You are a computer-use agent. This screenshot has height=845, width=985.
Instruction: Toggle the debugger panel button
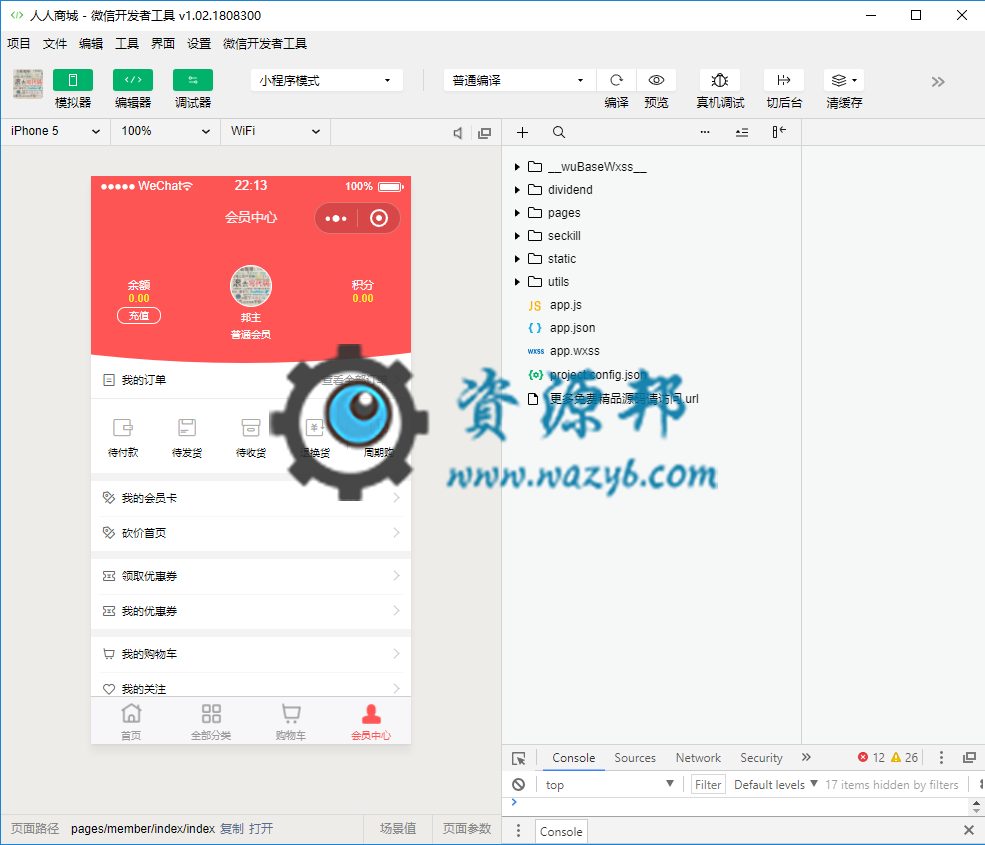(x=193, y=80)
